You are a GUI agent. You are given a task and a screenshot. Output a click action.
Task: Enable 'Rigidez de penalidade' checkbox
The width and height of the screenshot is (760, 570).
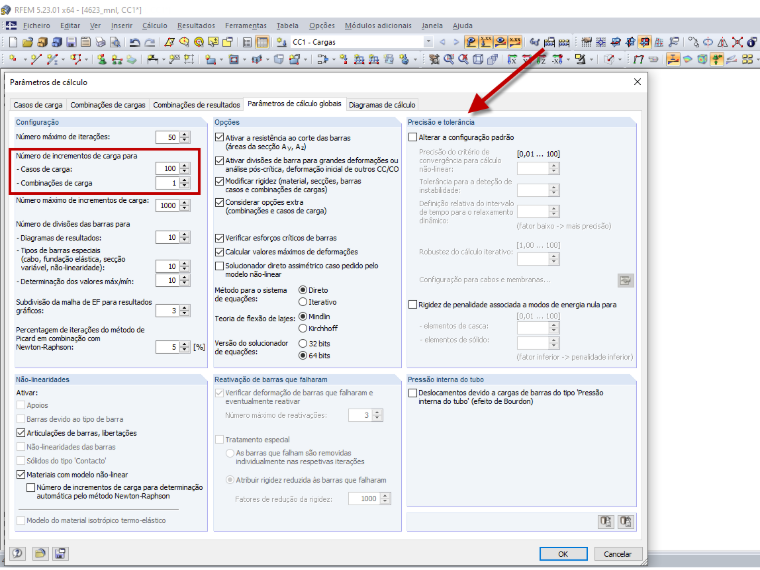(412, 304)
